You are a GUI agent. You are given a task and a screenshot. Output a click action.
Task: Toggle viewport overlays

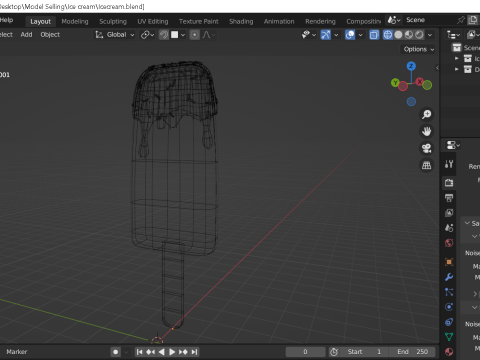click(350, 35)
